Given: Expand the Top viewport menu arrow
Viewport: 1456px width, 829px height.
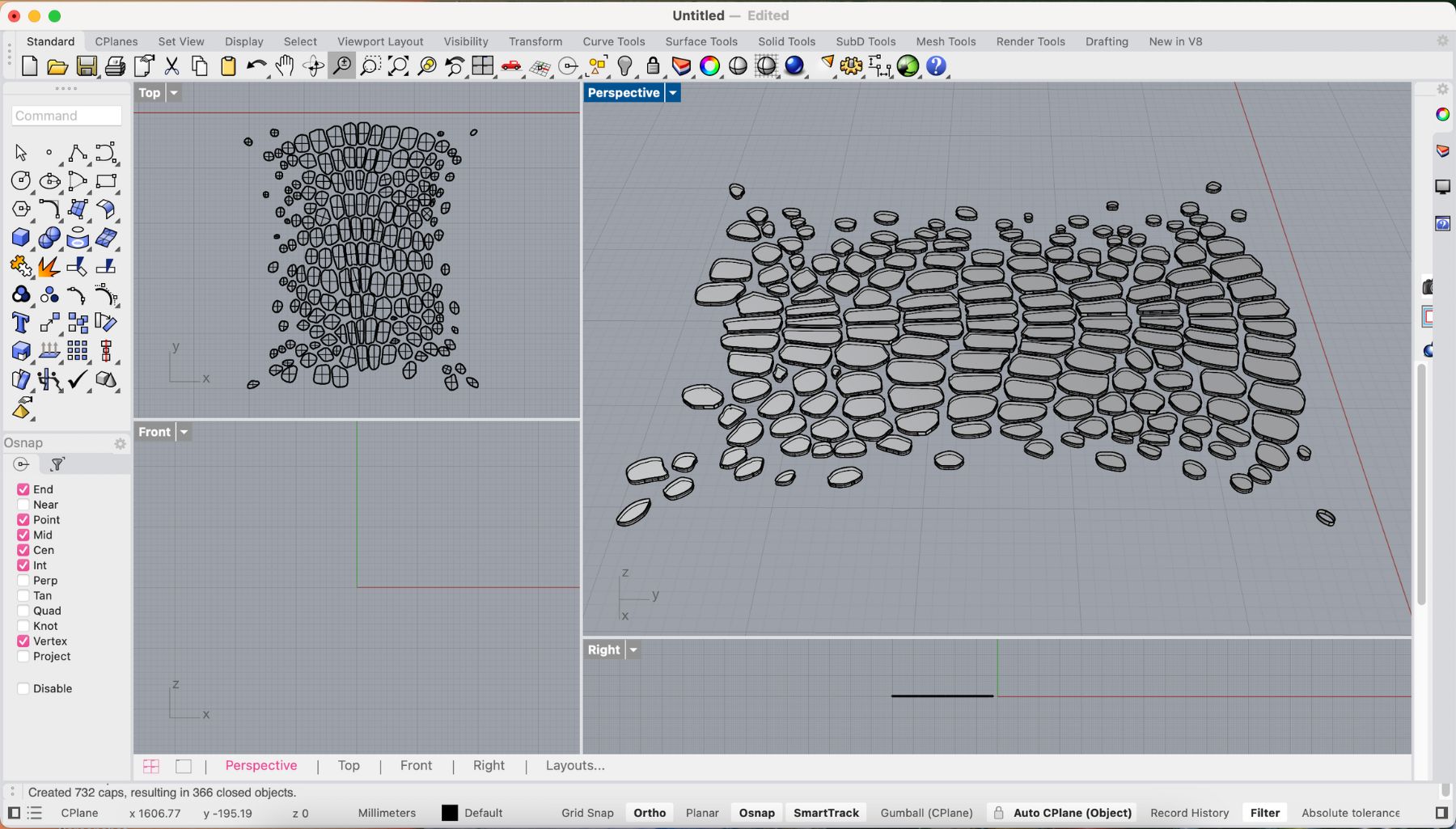Looking at the screenshot, I should pyautogui.click(x=174, y=93).
